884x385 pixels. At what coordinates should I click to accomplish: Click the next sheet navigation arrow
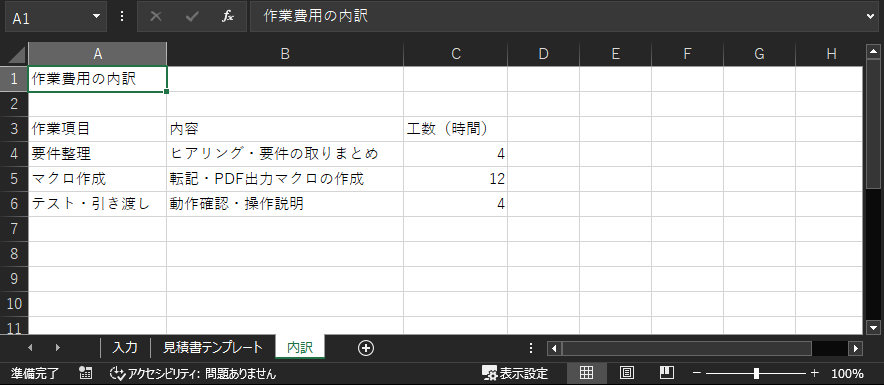point(58,348)
